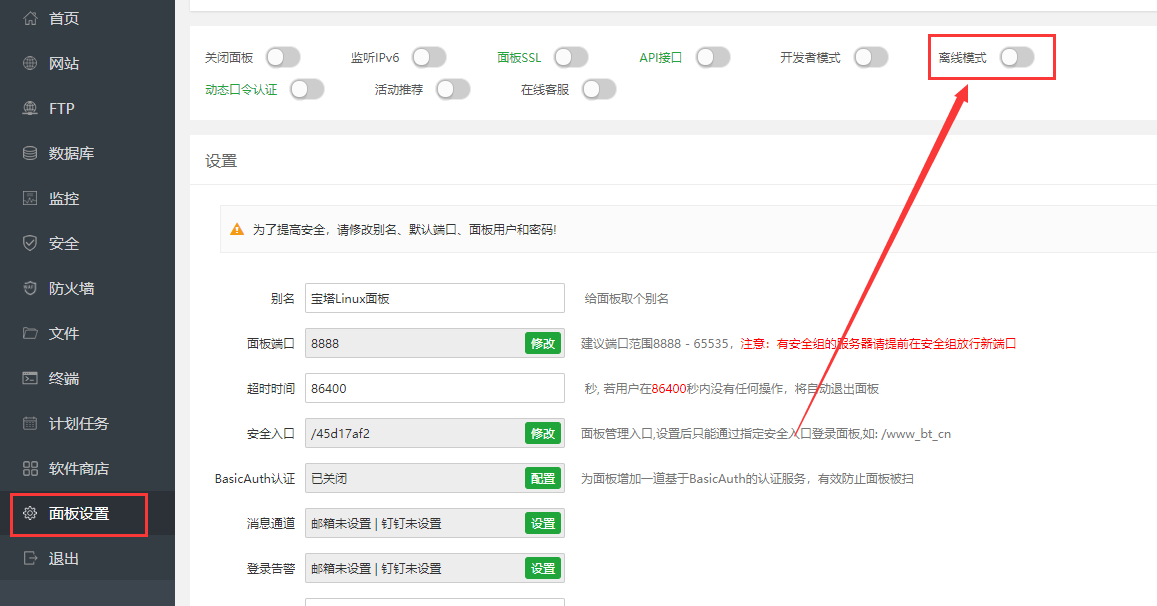This screenshot has height=606, width=1157.
Task: Enable the 面板SSL switch
Action: 571,58
